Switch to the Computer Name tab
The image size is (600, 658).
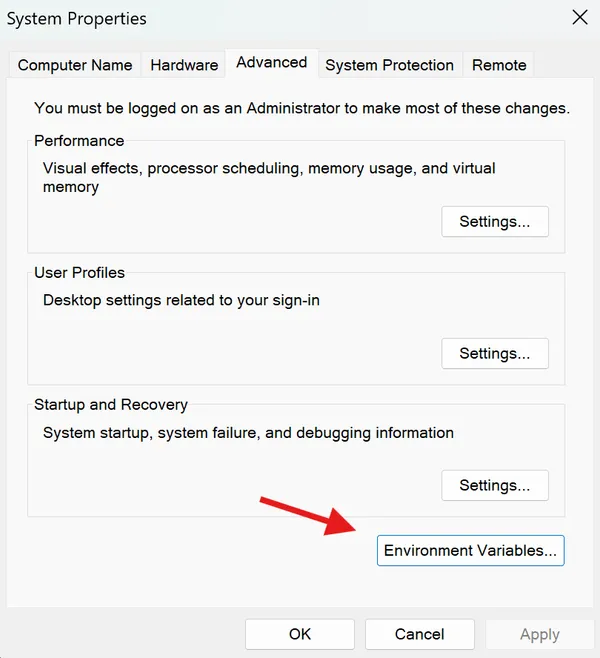(75, 65)
